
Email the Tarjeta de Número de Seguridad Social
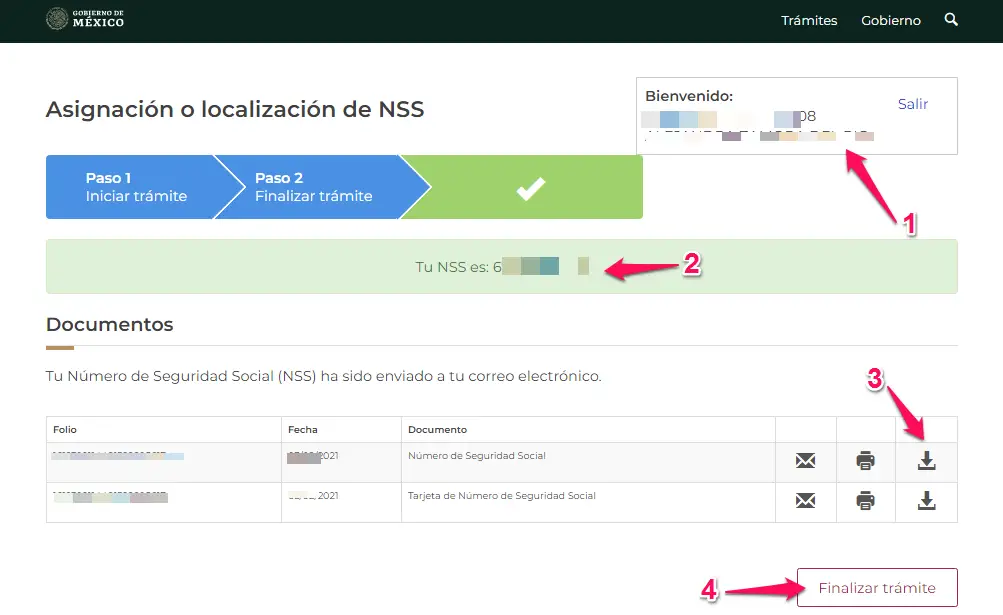click(805, 500)
